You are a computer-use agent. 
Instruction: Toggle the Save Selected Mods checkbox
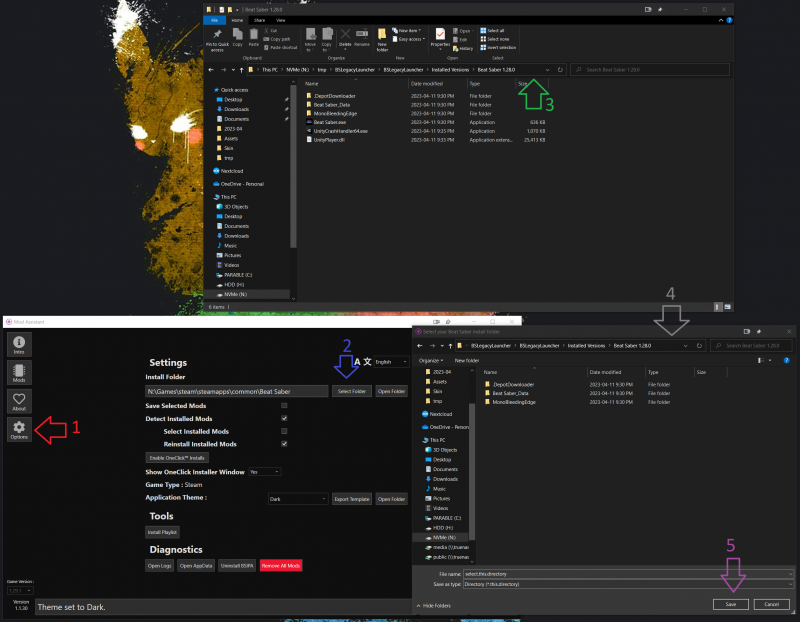pos(284,406)
